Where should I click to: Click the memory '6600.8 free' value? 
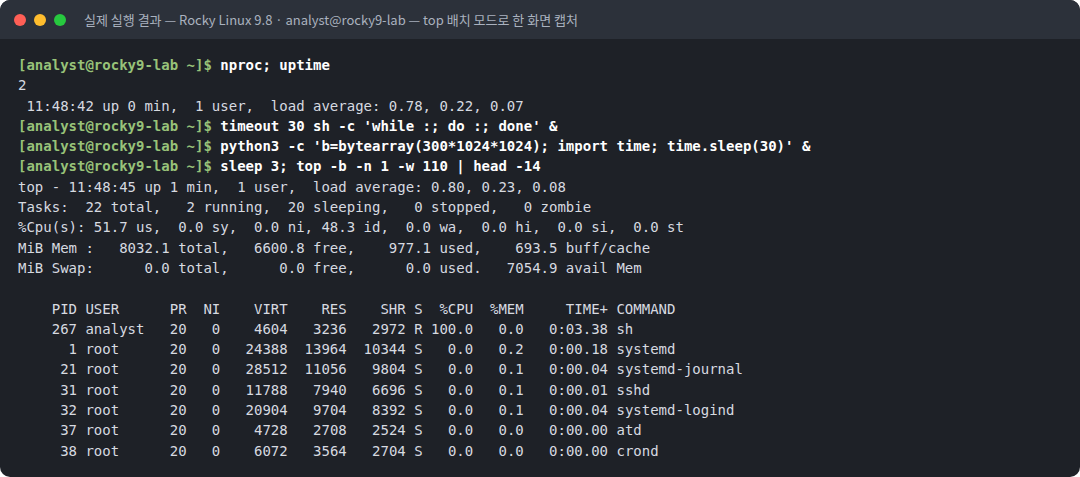tap(304, 248)
